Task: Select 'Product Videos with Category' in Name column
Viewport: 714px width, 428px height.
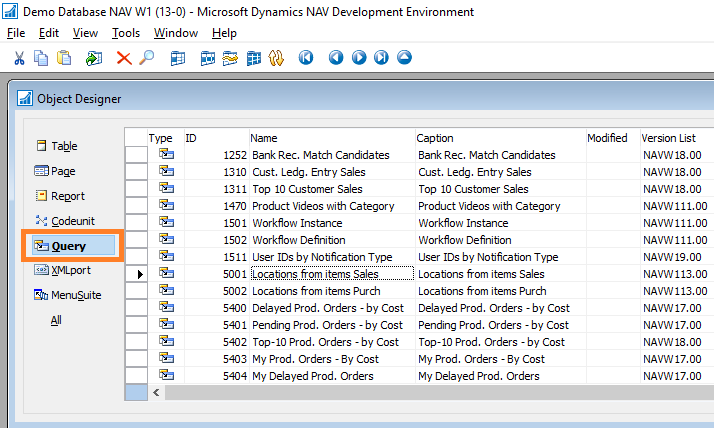Action: tap(323, 206)
